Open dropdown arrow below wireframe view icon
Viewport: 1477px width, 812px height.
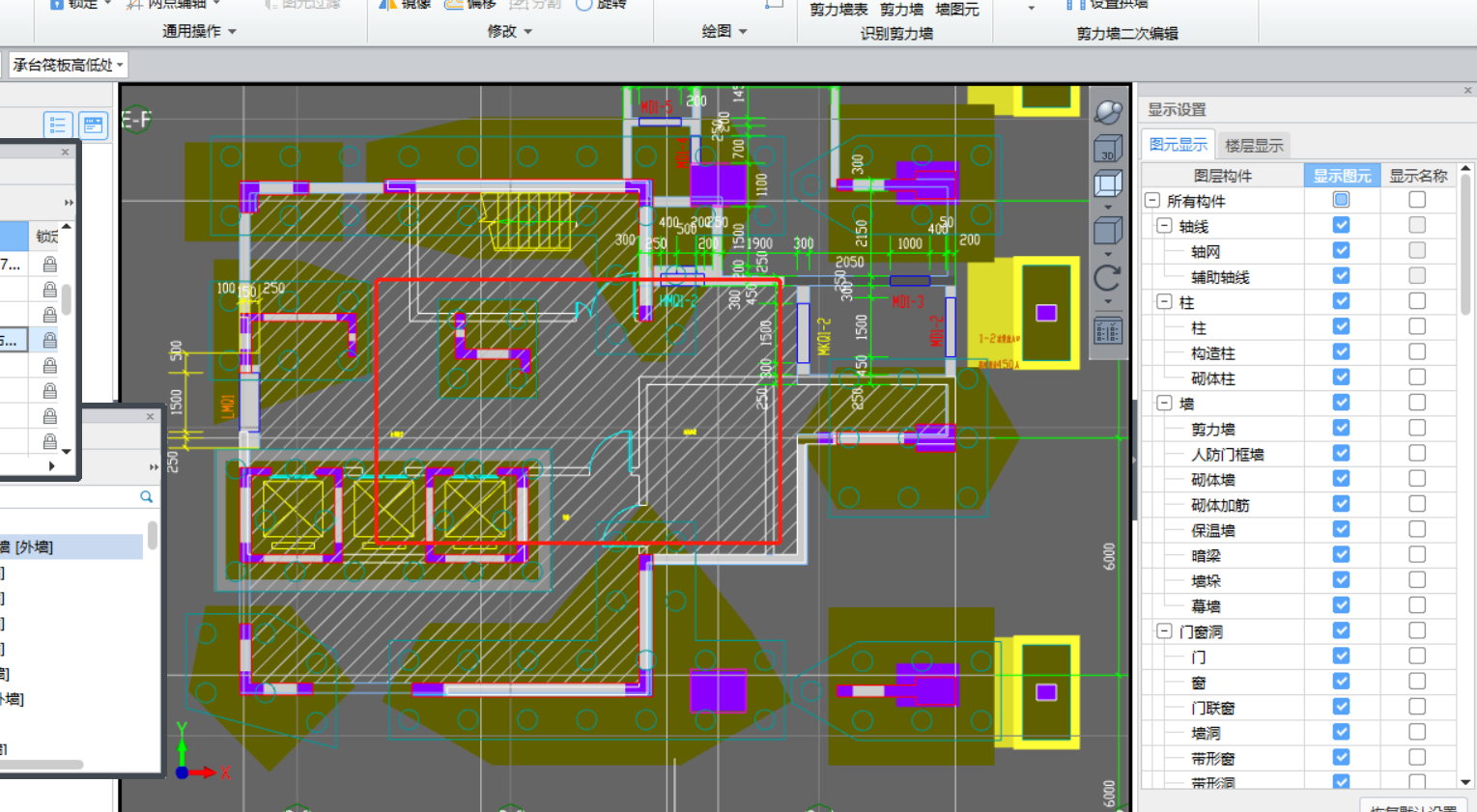(1108, 207)
